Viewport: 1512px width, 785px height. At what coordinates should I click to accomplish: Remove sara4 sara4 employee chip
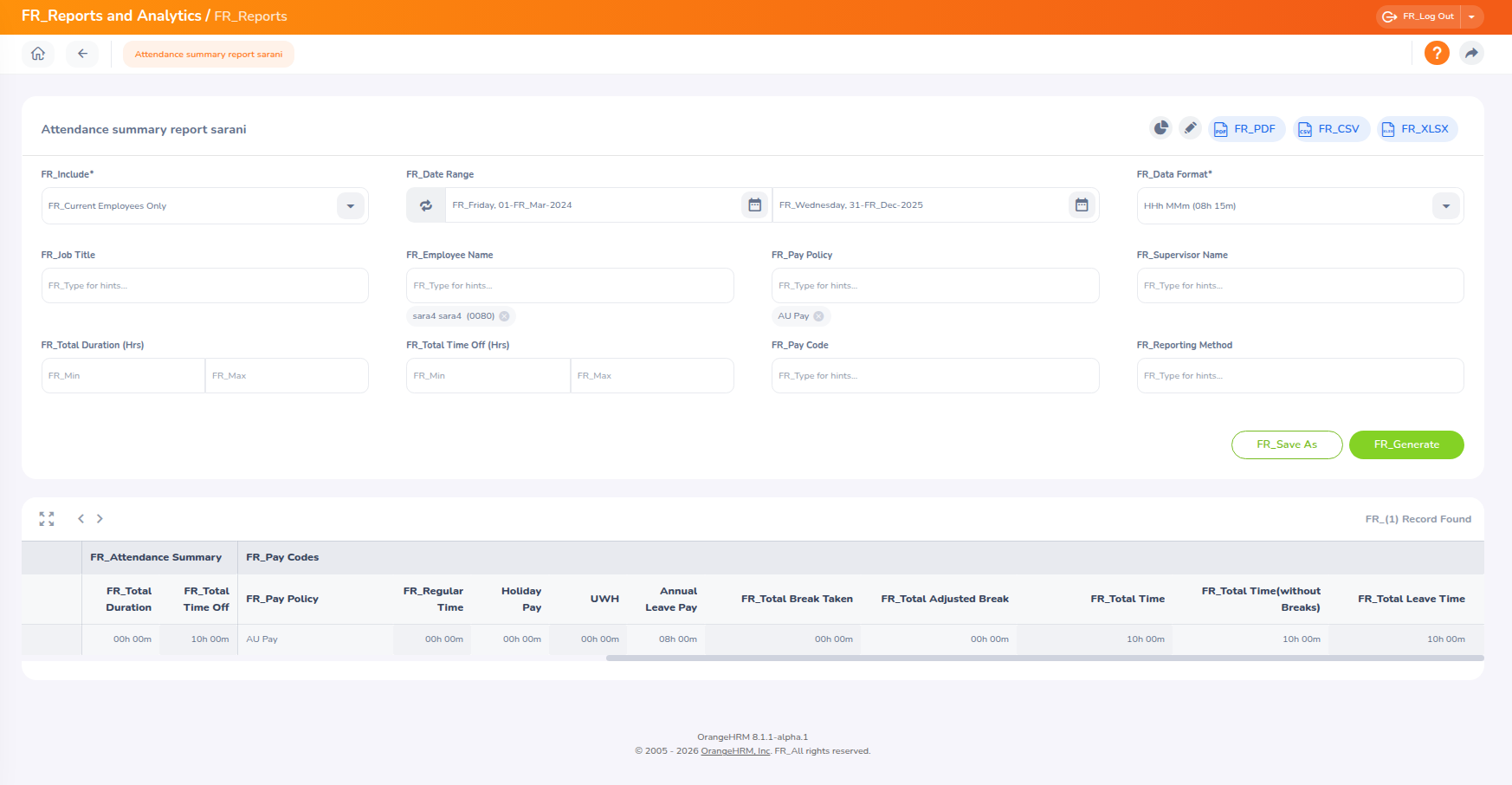(504, 316)
